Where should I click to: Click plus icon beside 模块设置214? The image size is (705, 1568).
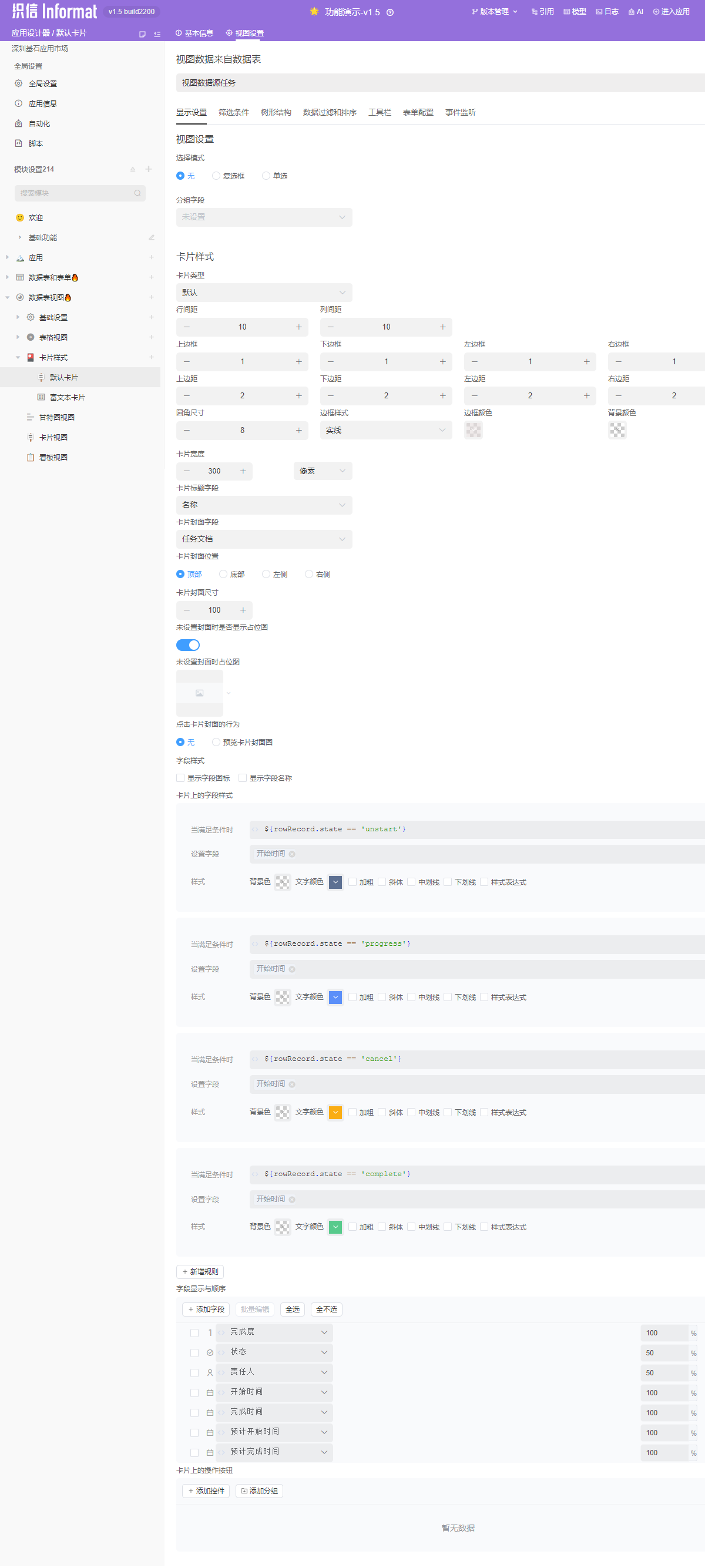click(149, 169)
